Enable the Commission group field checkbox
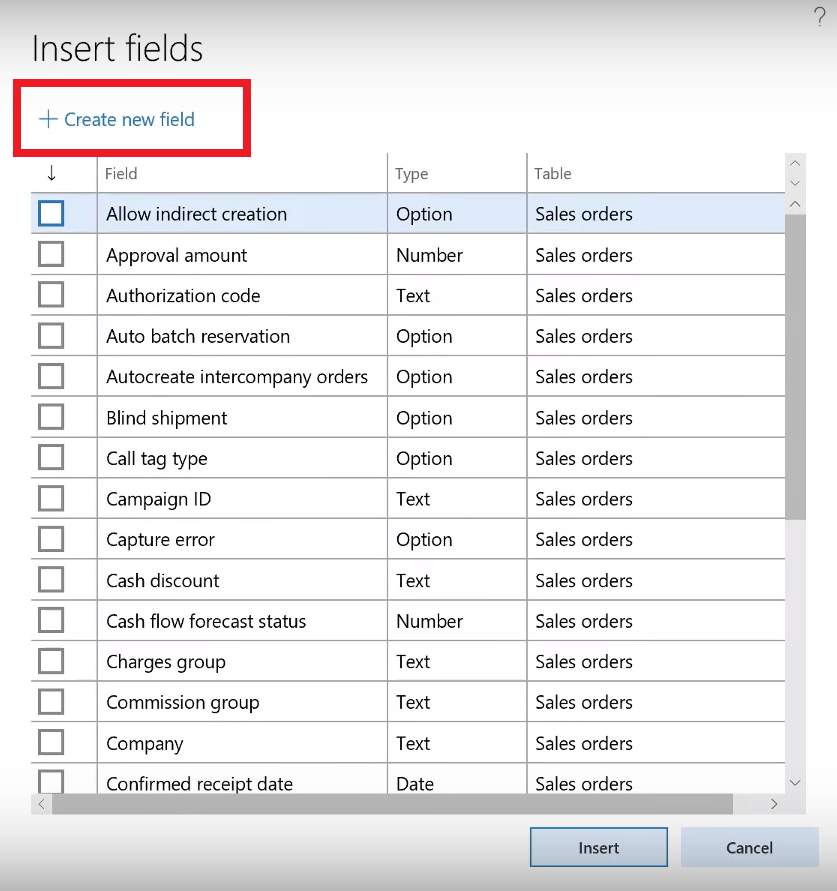 pyautogui.click(x=51, y=702)
